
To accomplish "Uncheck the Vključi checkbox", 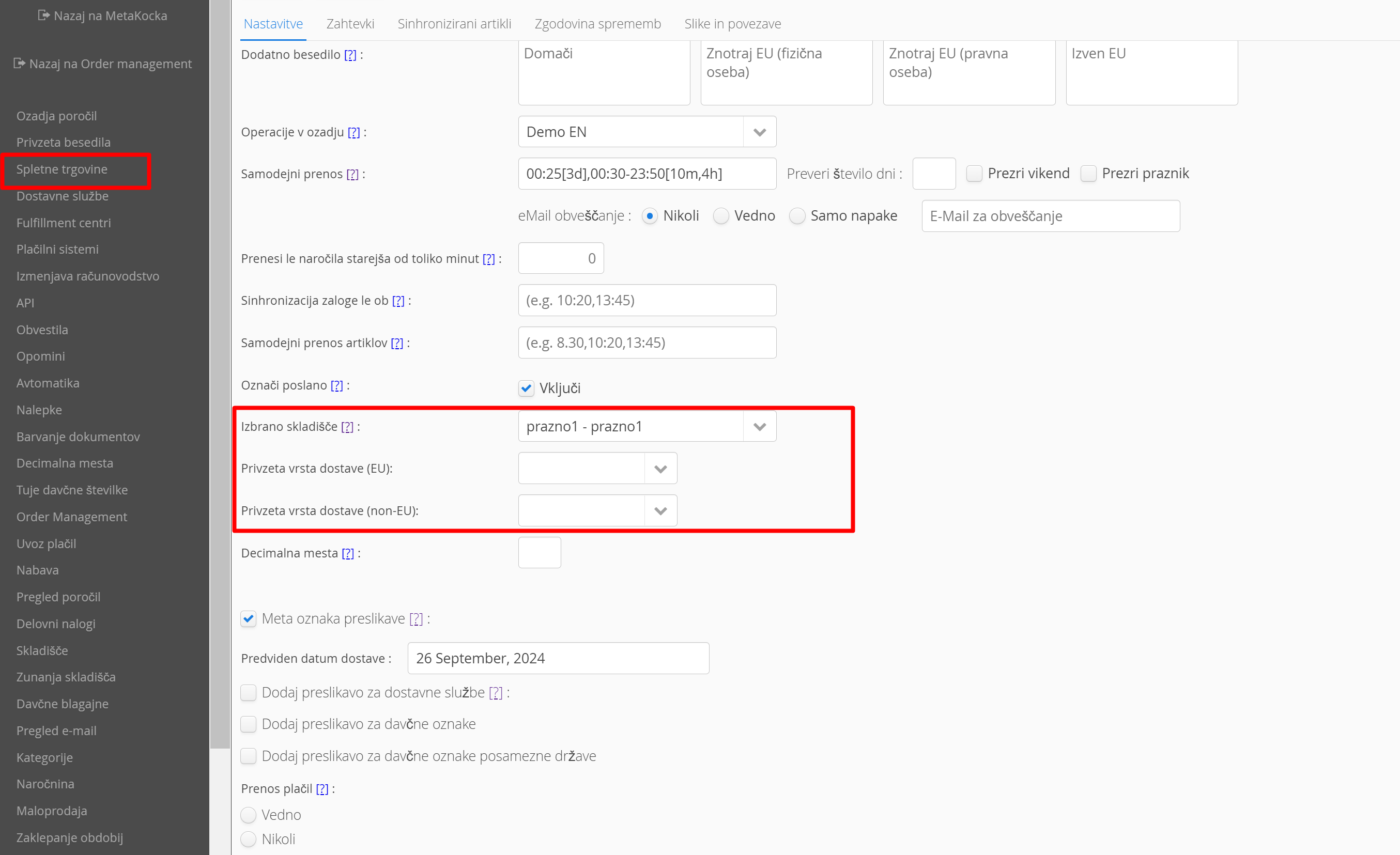I will tap(526, 388).
